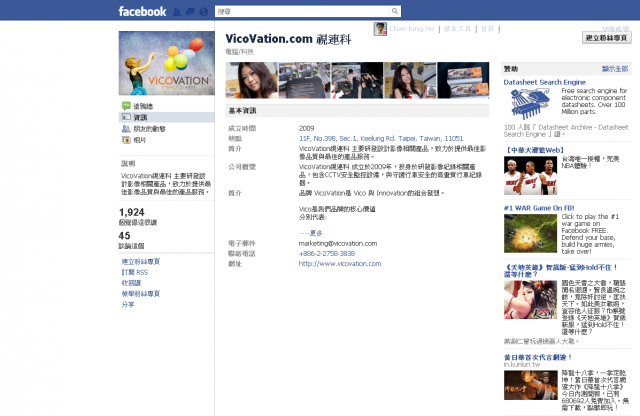
Task: Open Datasheet Search Engine ad title
Action: coord(544,82)
